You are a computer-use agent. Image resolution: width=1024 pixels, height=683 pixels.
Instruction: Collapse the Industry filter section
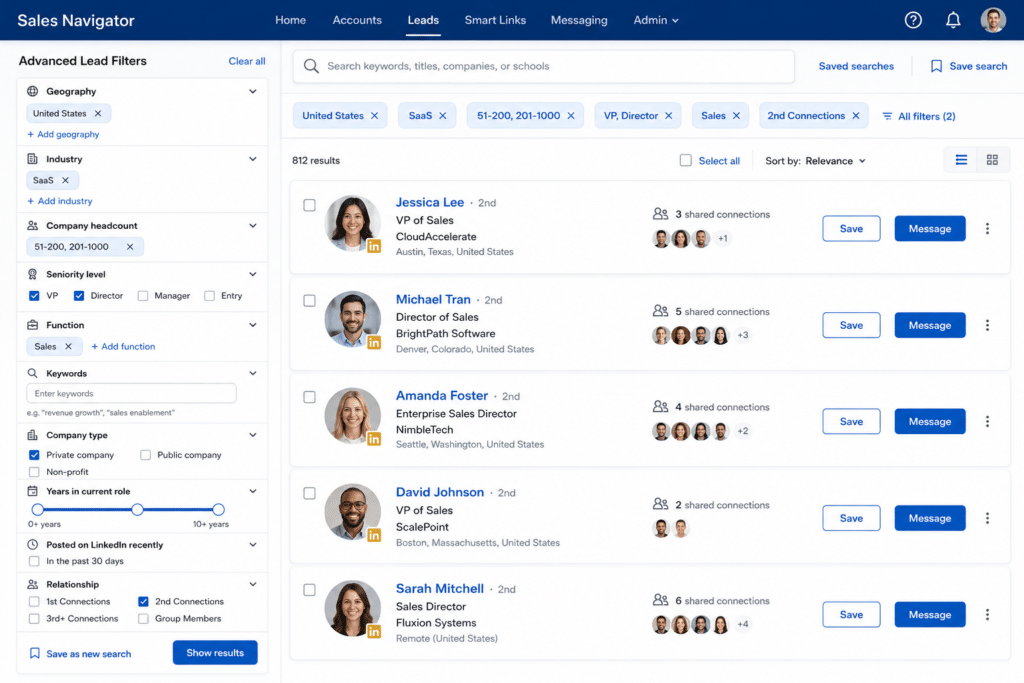pyautogui.click(x=253, y=159)
